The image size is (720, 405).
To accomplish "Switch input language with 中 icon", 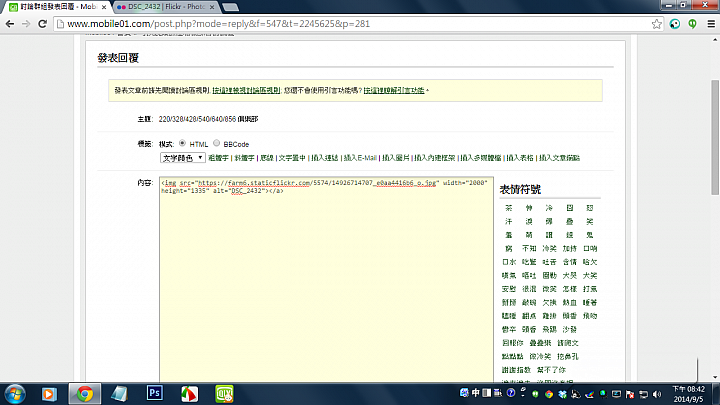I will coord(476,393).
